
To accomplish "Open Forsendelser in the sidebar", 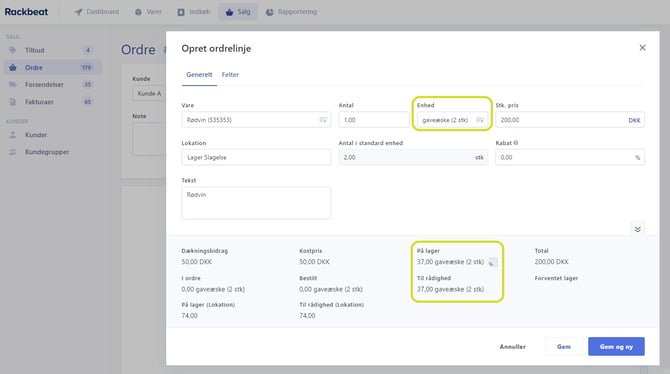I will tap(53, 84).
